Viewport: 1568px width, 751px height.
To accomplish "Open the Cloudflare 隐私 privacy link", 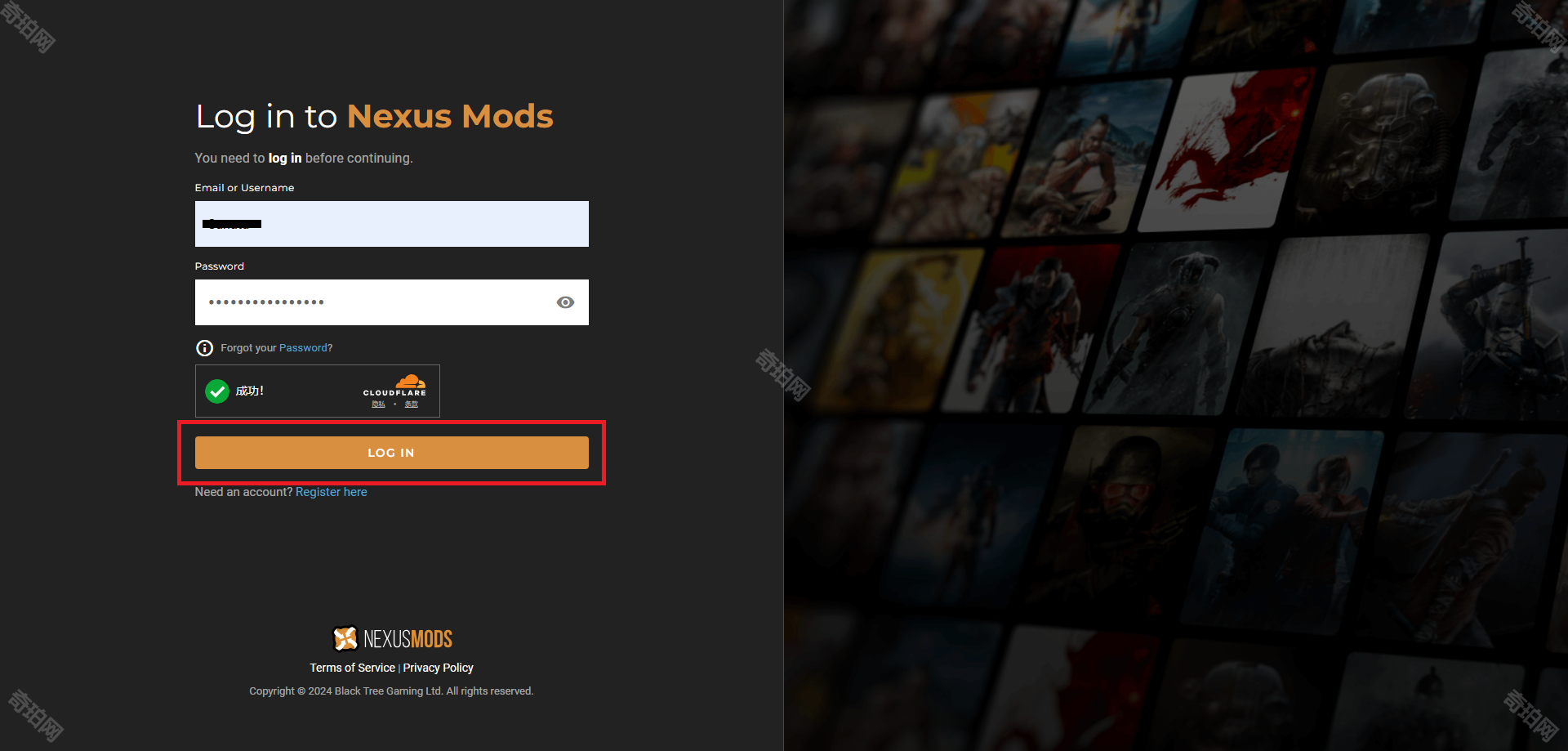I will point(378,405).
